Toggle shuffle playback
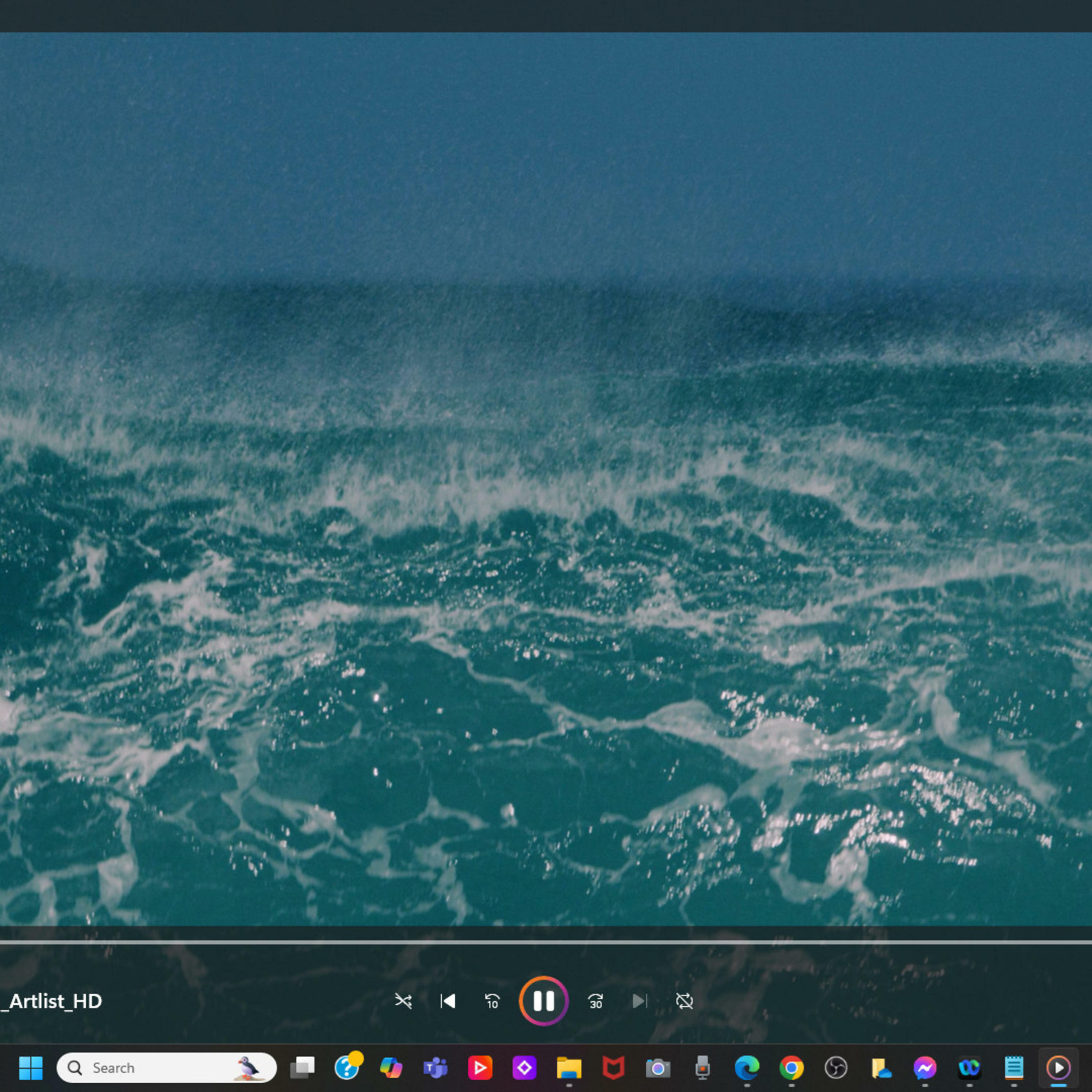The width and height of the screenshot is (1092, 1092). pyautogui.click(x=403, y=1001)
